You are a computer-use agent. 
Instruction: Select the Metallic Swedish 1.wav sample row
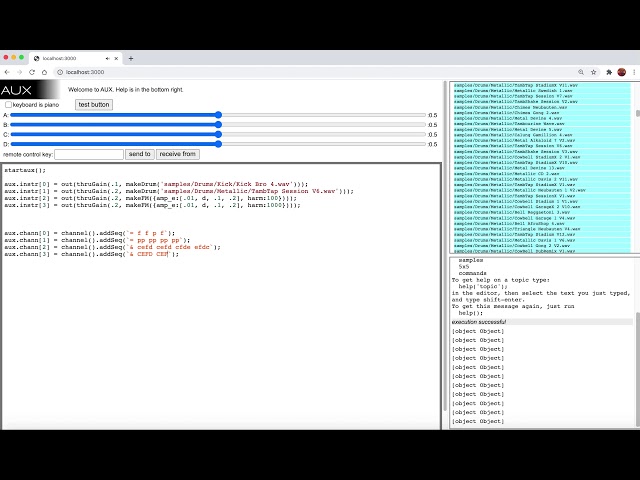click(542, 91)
